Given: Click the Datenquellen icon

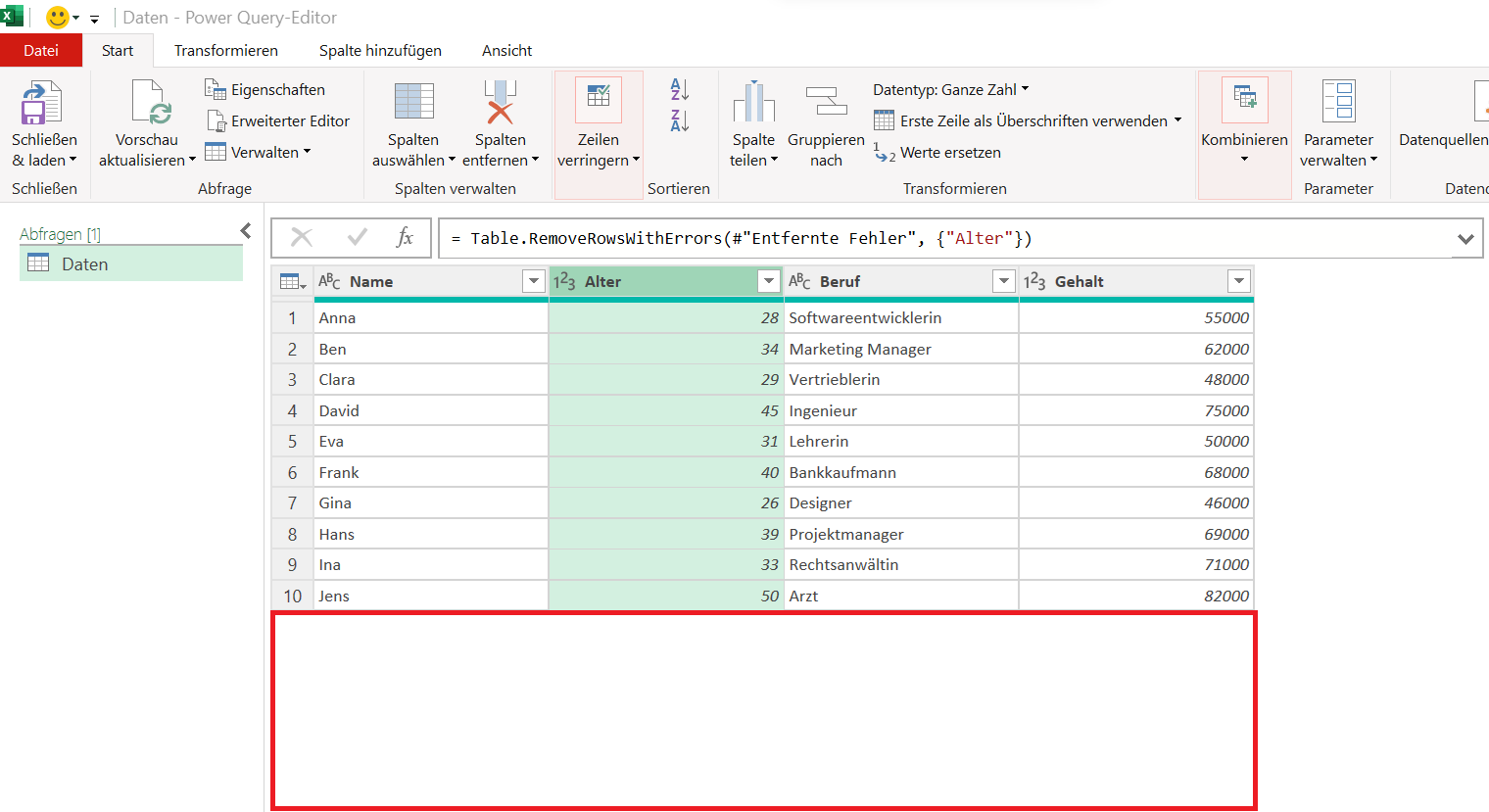Looking at the screenshot, I should tap(1480, 102).
